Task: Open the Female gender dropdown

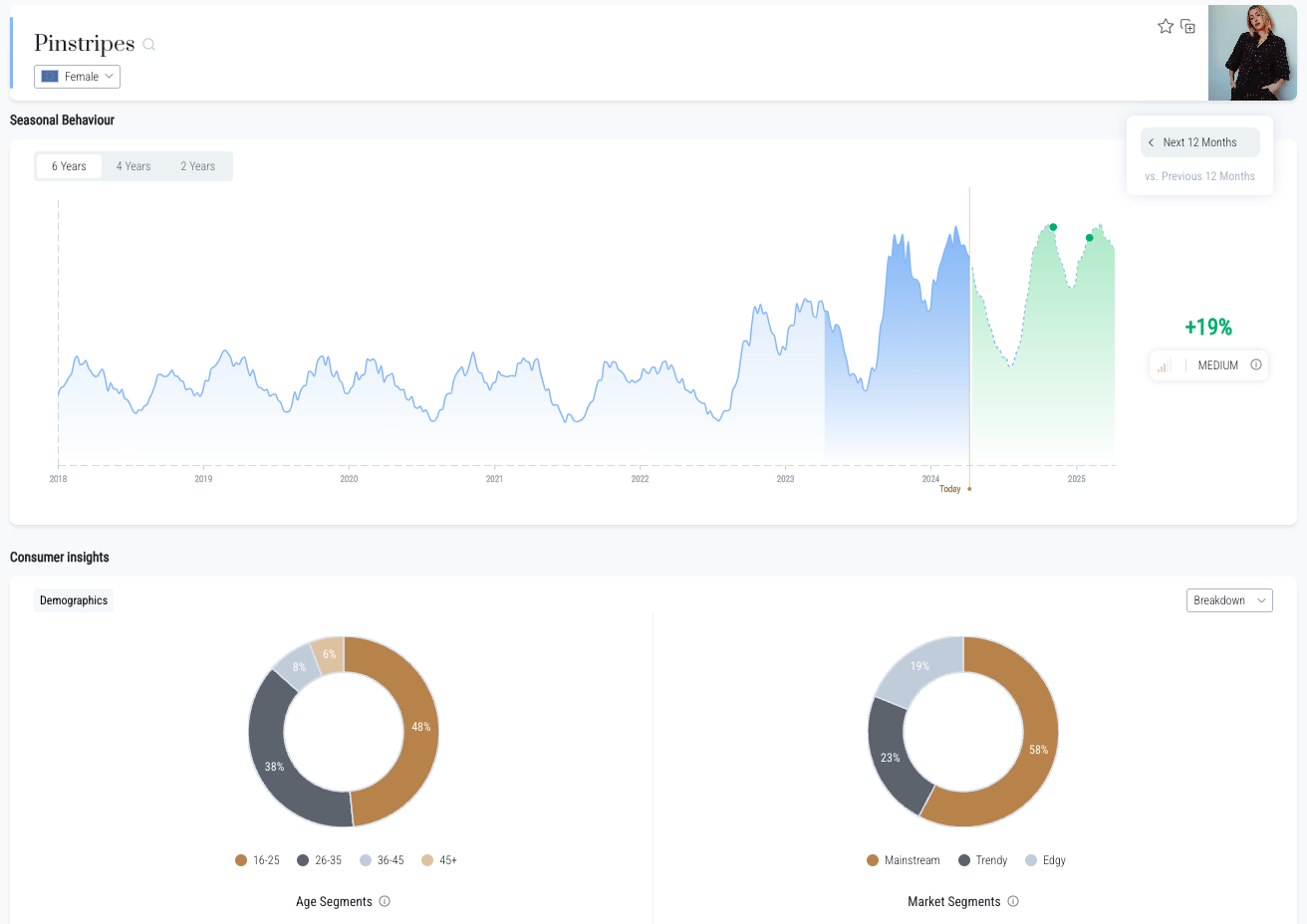Action: pos(77,77)
